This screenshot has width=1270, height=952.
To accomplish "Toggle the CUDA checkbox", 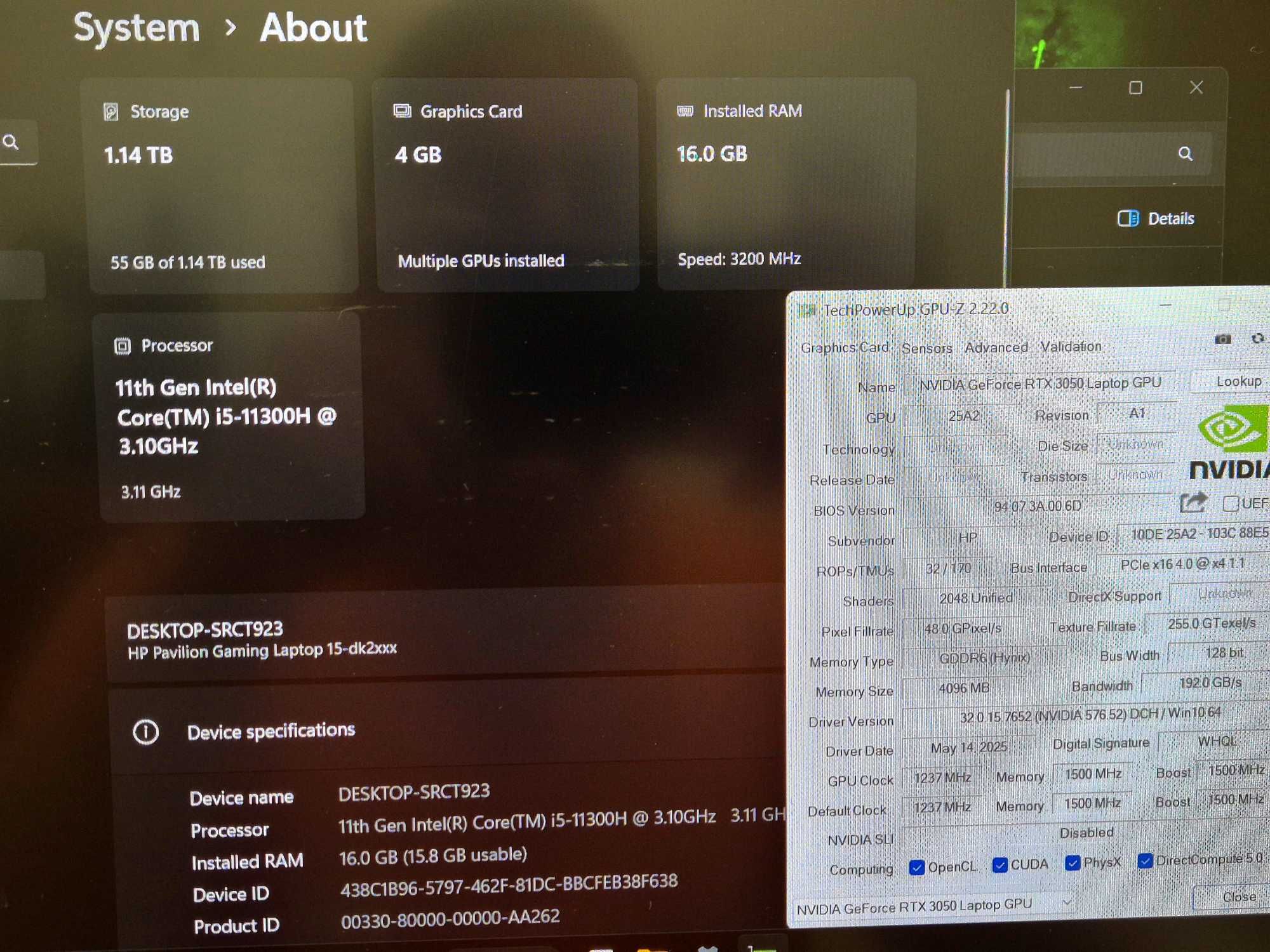I will (999, 865).
